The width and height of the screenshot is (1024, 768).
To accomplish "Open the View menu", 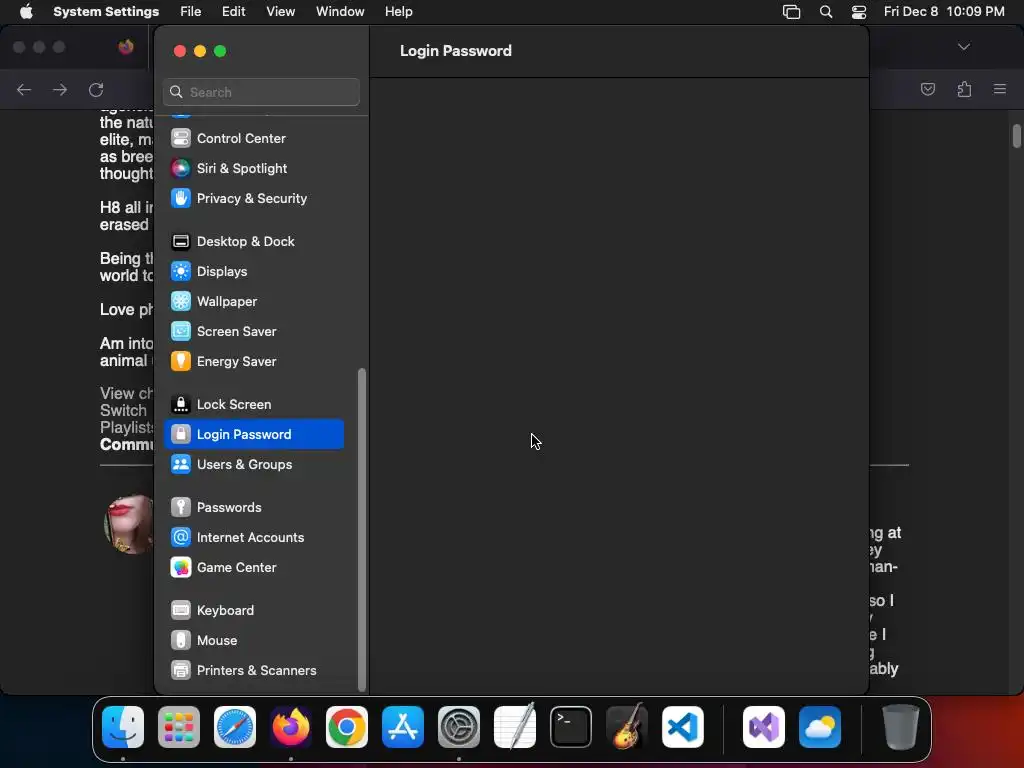I will pyautogui.click(x=281, y=12).
